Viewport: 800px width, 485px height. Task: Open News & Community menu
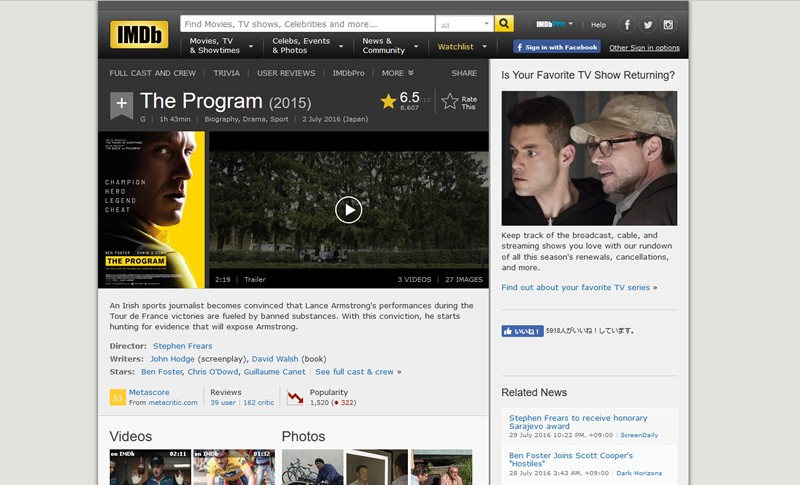click(390, 46)
